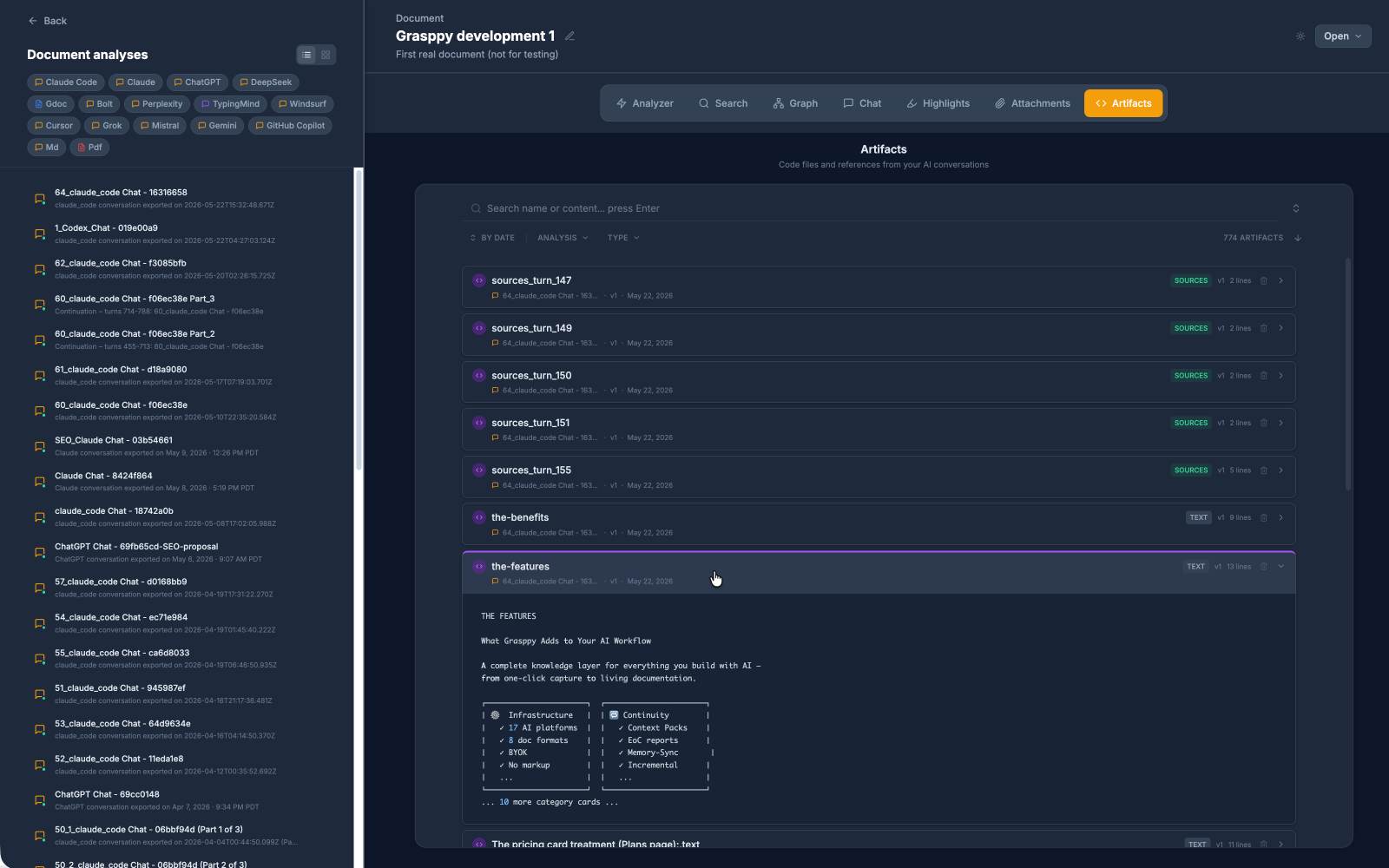Image resolution: width=1389 pixels, height=868 pixels.
Task: Go back using the Back link
Action: point(47,21)
